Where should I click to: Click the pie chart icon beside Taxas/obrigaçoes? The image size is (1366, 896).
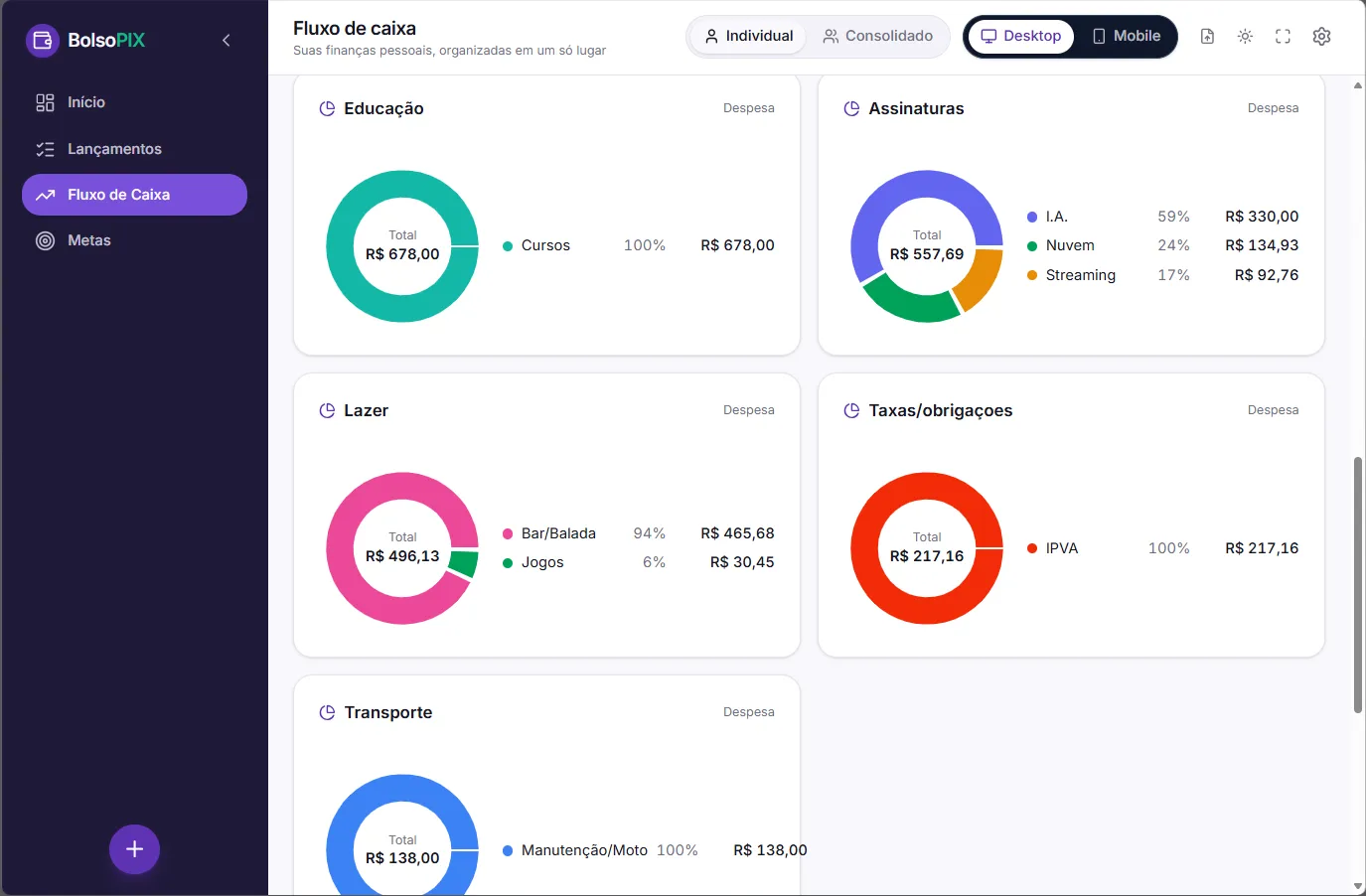pos(851,410)
